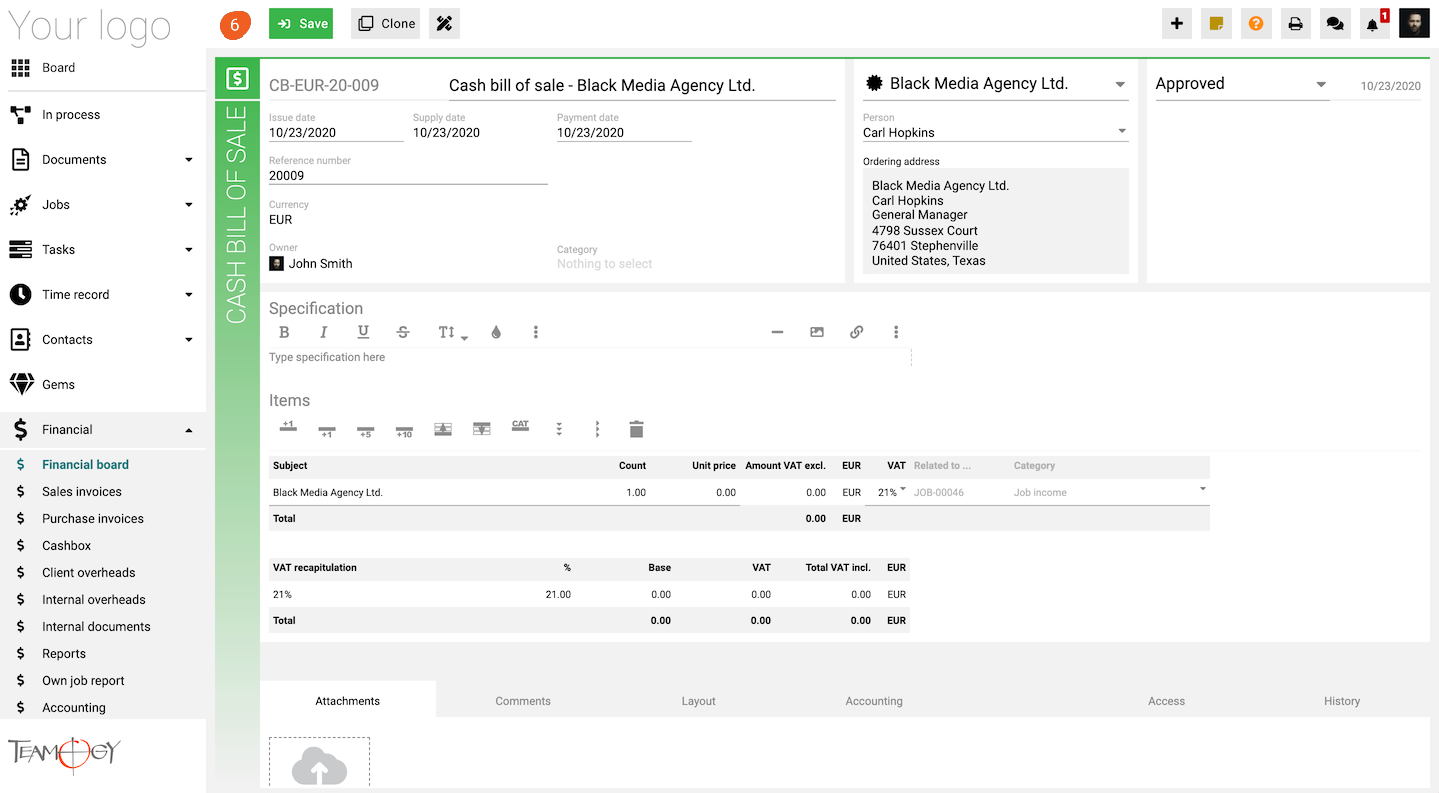Open Cashbox in the sidebar

point(66,546)
